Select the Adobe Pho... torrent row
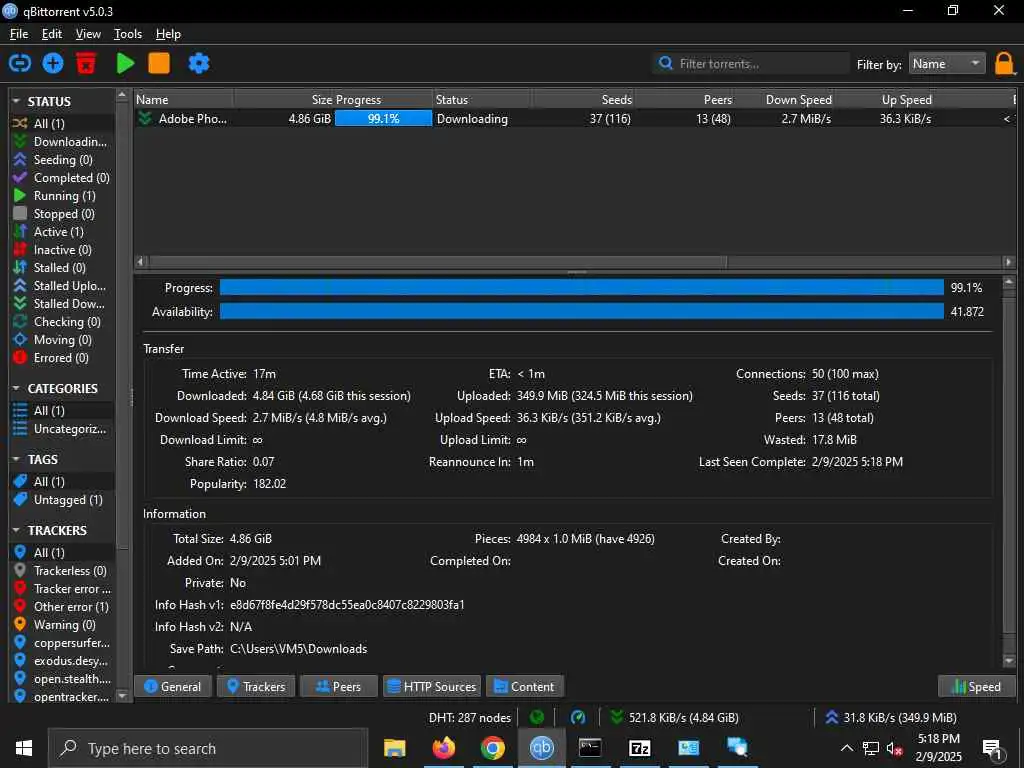This screenshot has width=1024, height=768. (x=575, y=119)
